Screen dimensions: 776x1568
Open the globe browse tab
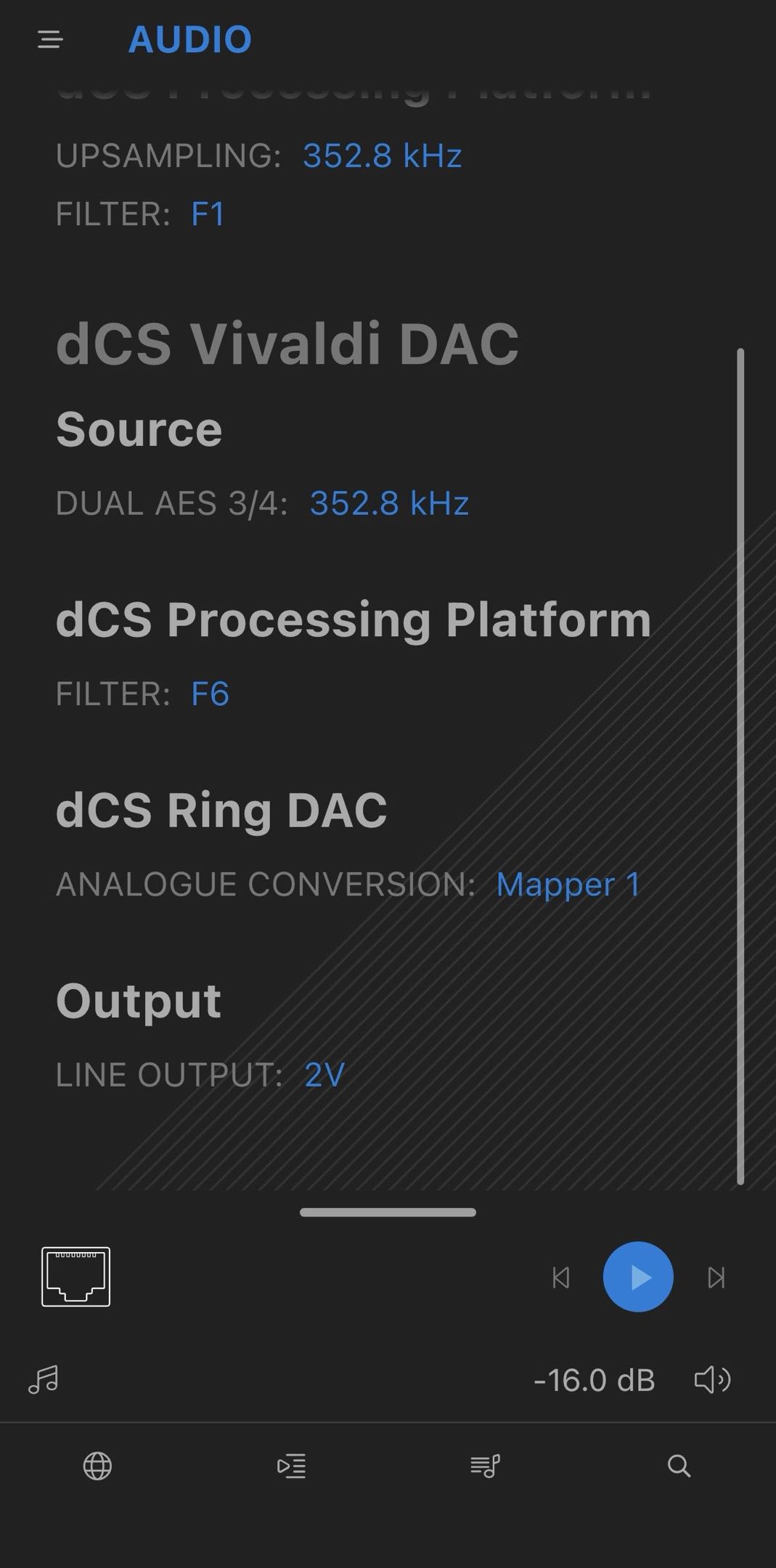pyautogui.click(x=97, y=1466)
